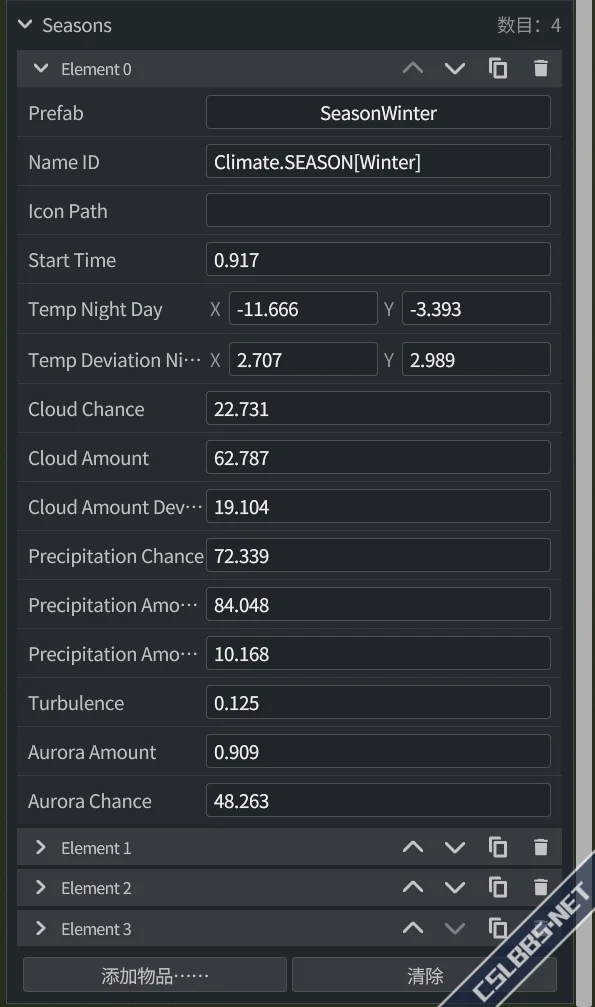Image resolution: width=595 pixels, height=1007 pixels.
Task: Click the 清除 button
Action: pyautogui.click(x=424, y=975)
